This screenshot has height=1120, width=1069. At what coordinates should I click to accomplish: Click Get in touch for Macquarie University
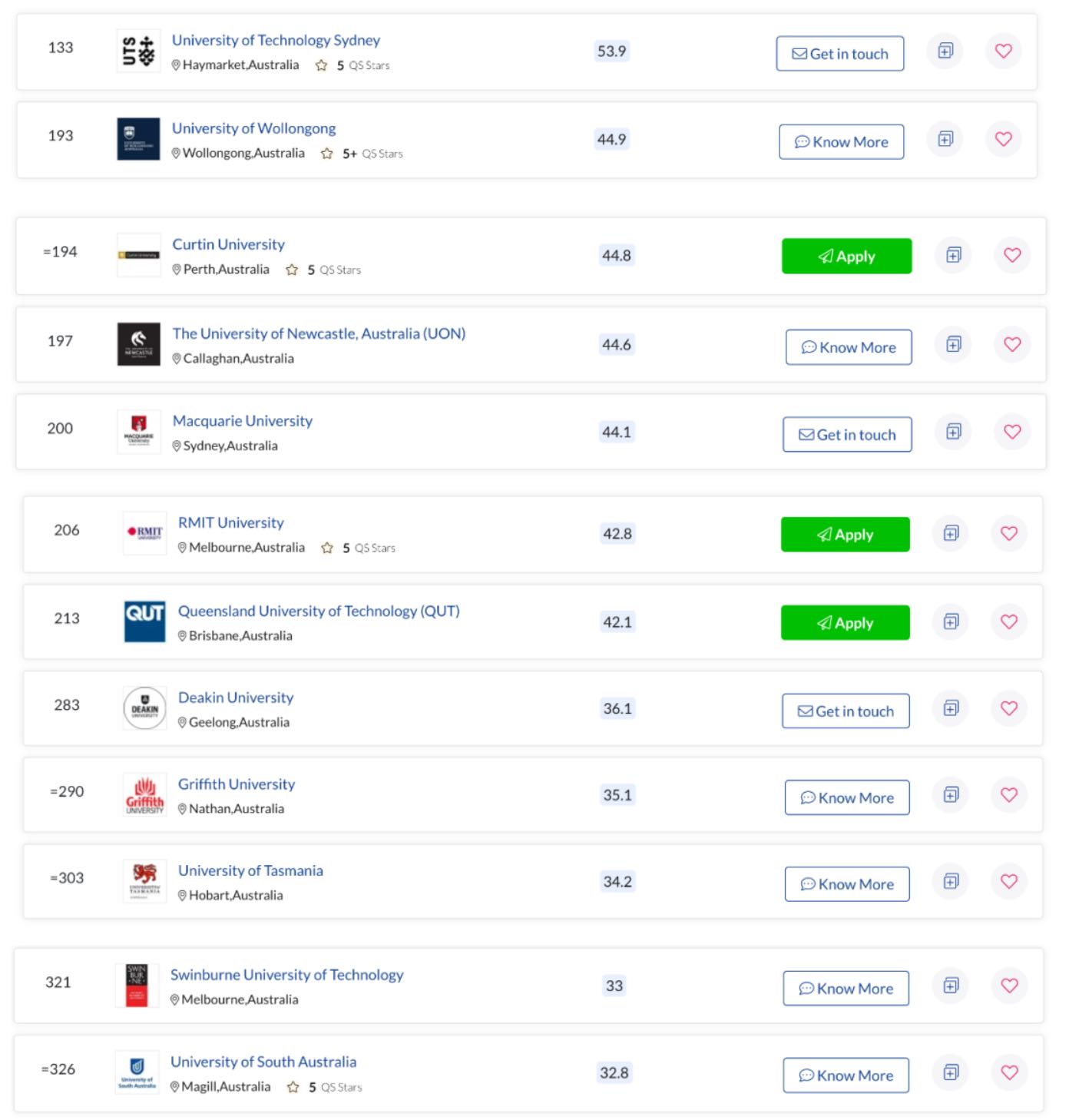pos(847,435)
